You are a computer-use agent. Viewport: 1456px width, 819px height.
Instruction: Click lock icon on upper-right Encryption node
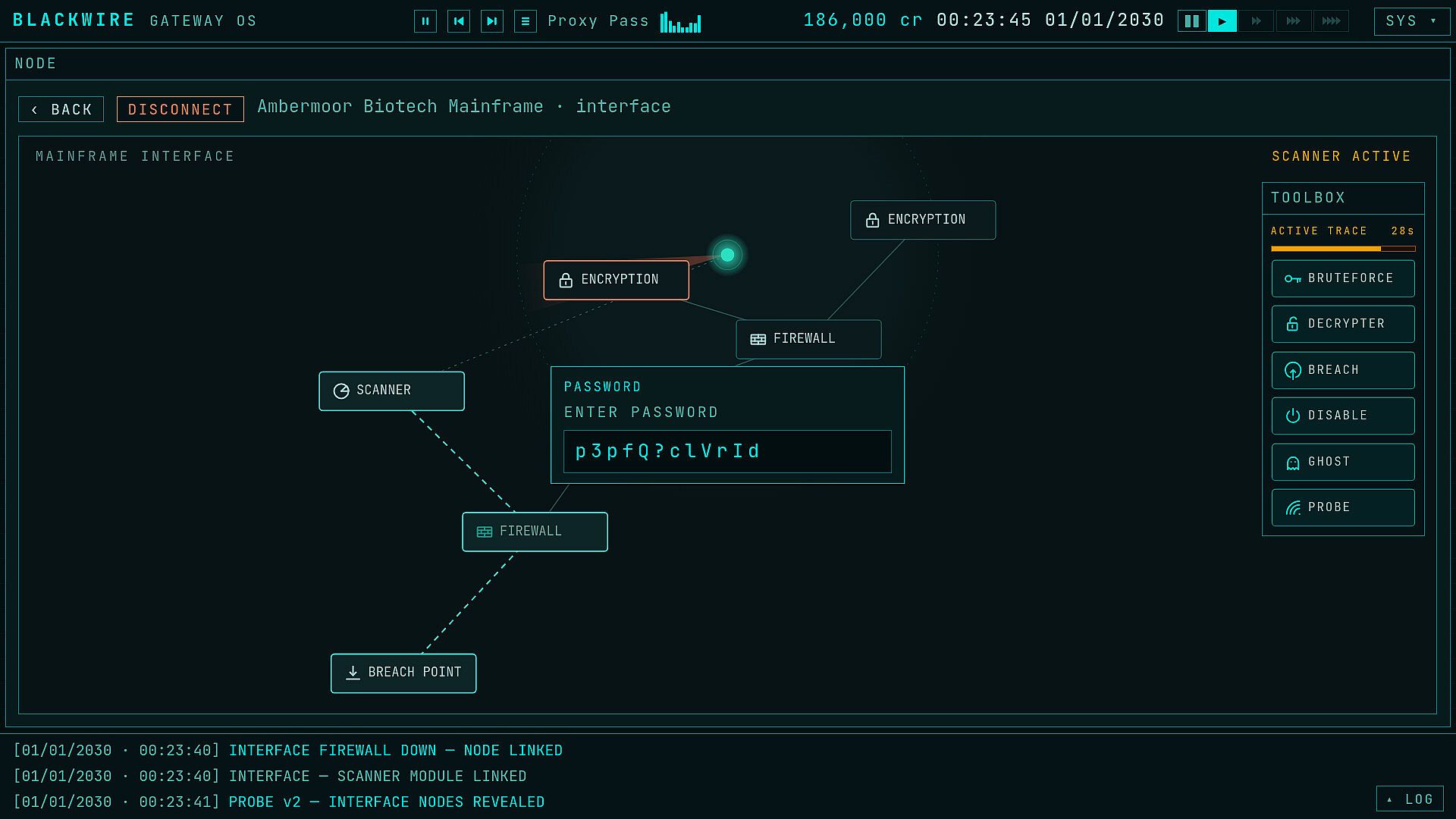coord(872,220)
